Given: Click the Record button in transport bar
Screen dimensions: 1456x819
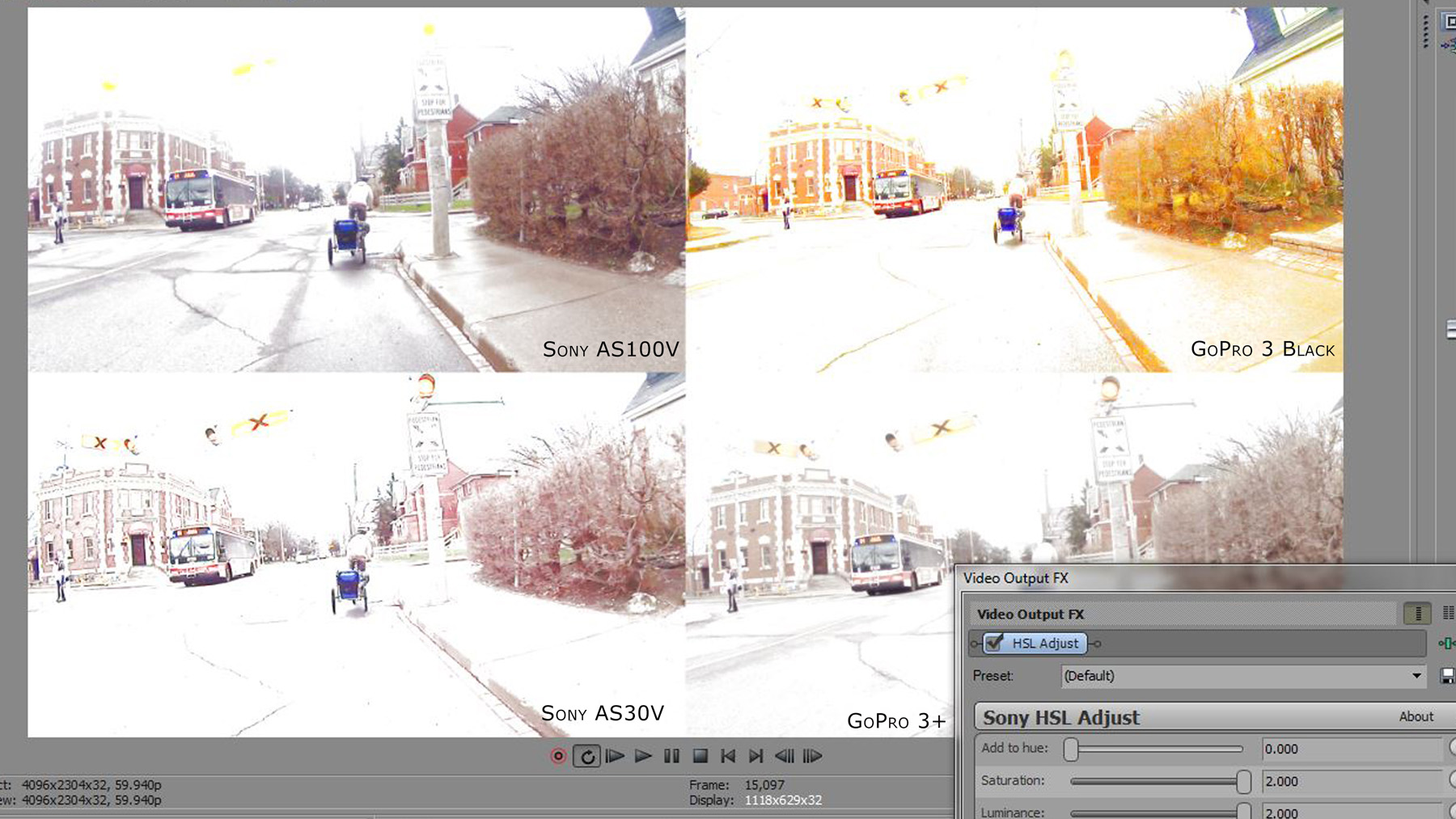Looking at the screenshot, I should [x=558, y=756].
